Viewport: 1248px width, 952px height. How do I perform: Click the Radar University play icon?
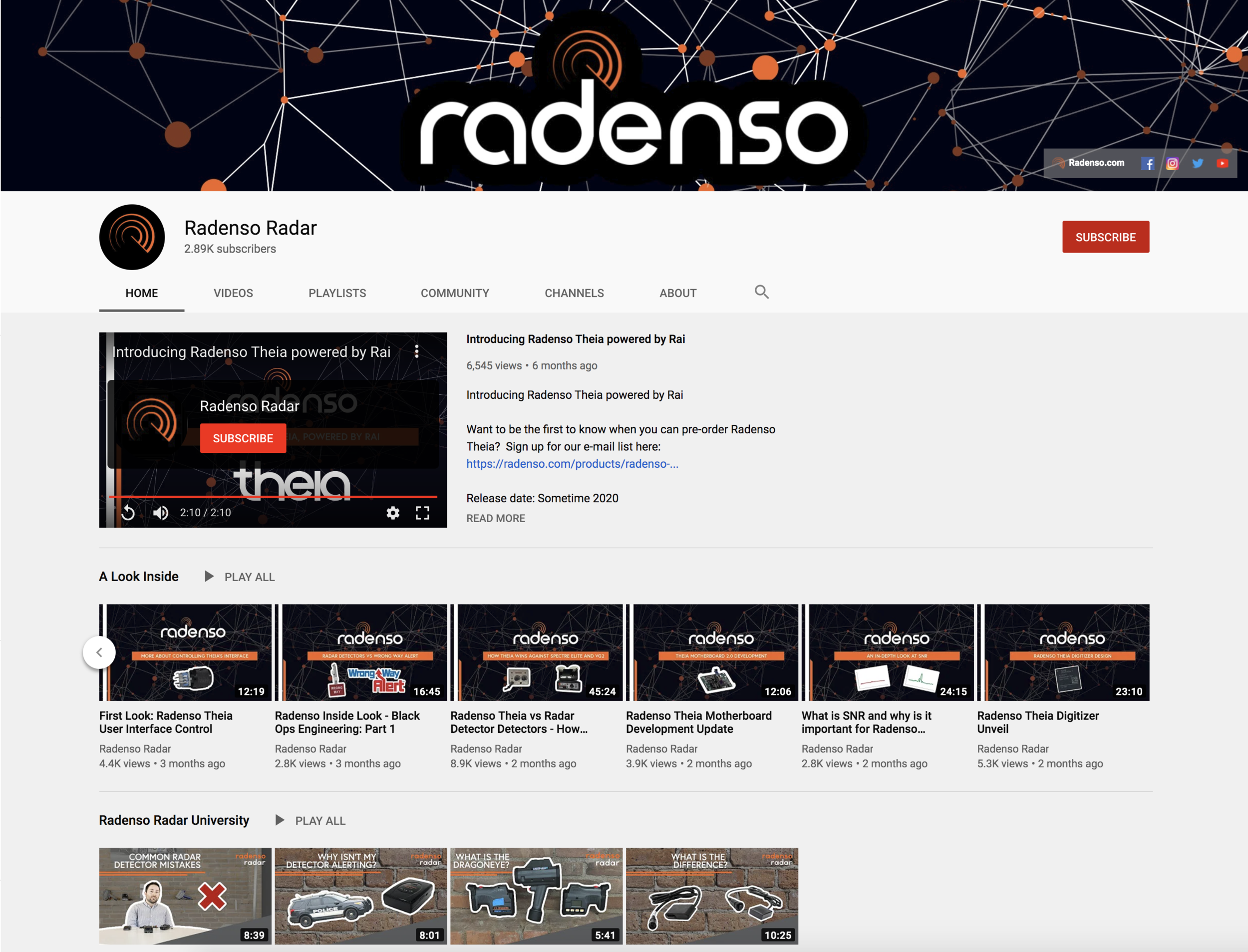point(280,820)
